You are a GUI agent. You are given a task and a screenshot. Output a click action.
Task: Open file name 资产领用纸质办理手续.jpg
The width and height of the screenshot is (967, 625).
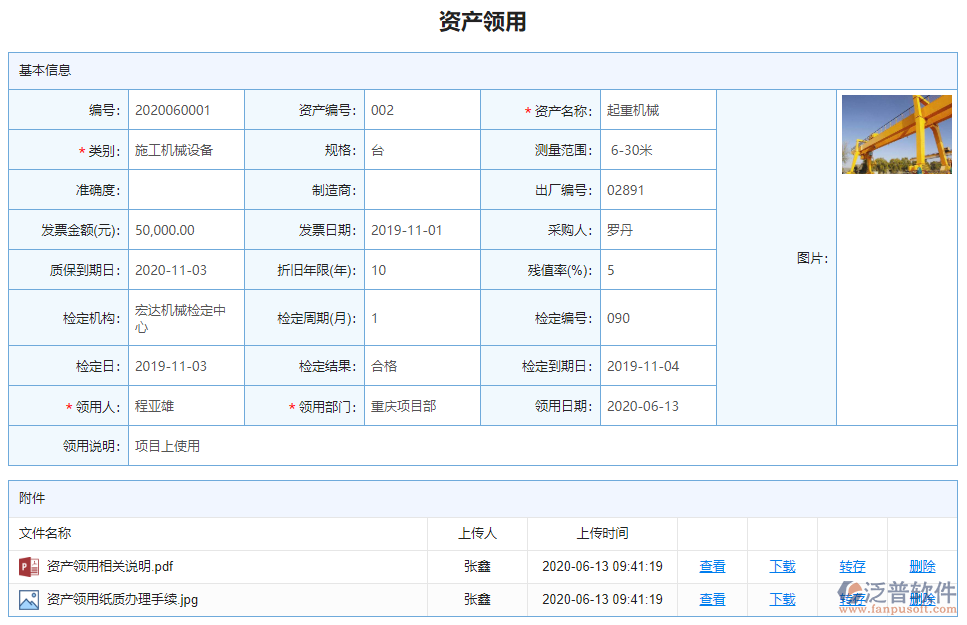122,600
